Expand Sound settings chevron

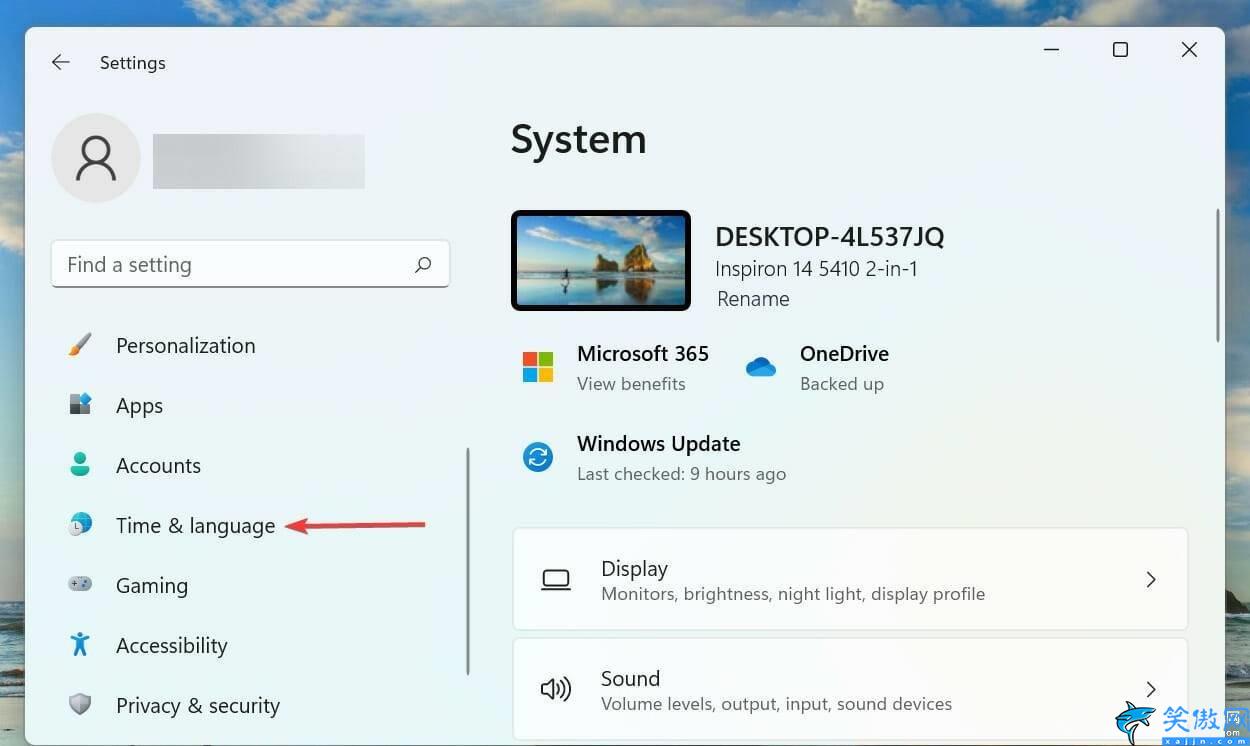click(x=1151, y=689)
